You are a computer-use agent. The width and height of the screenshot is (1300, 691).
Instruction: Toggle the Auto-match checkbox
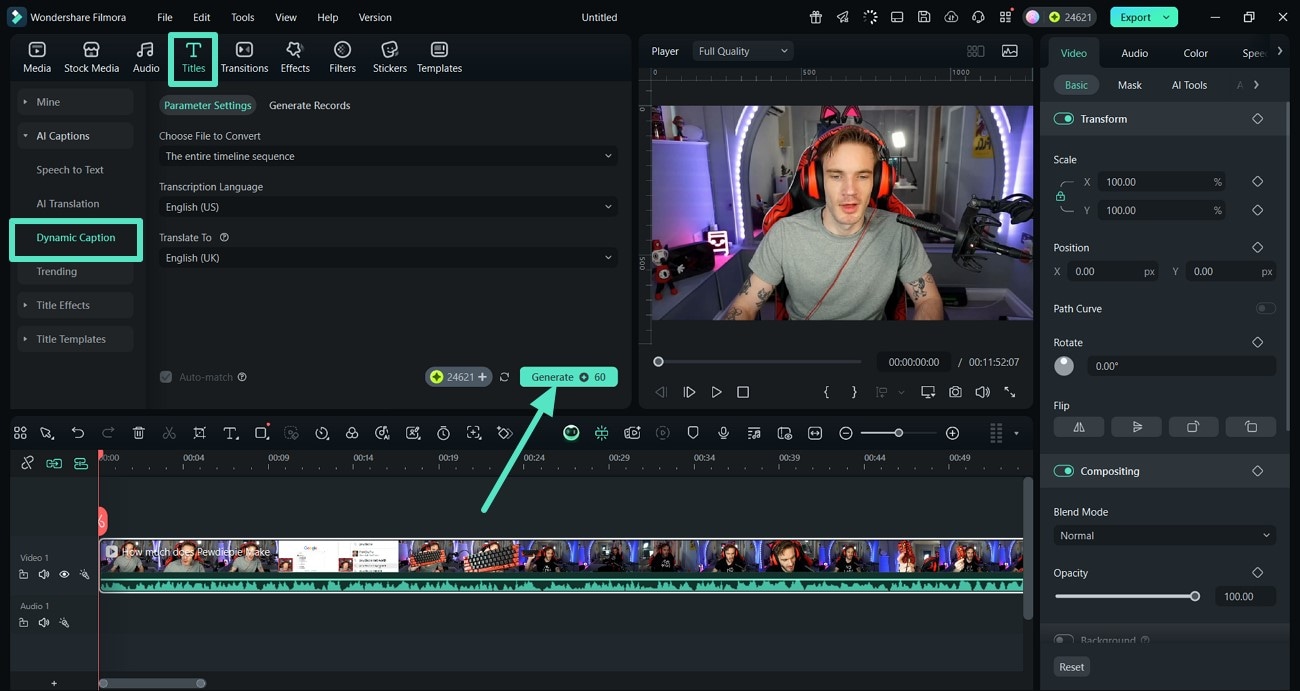[x=166, y=377]
